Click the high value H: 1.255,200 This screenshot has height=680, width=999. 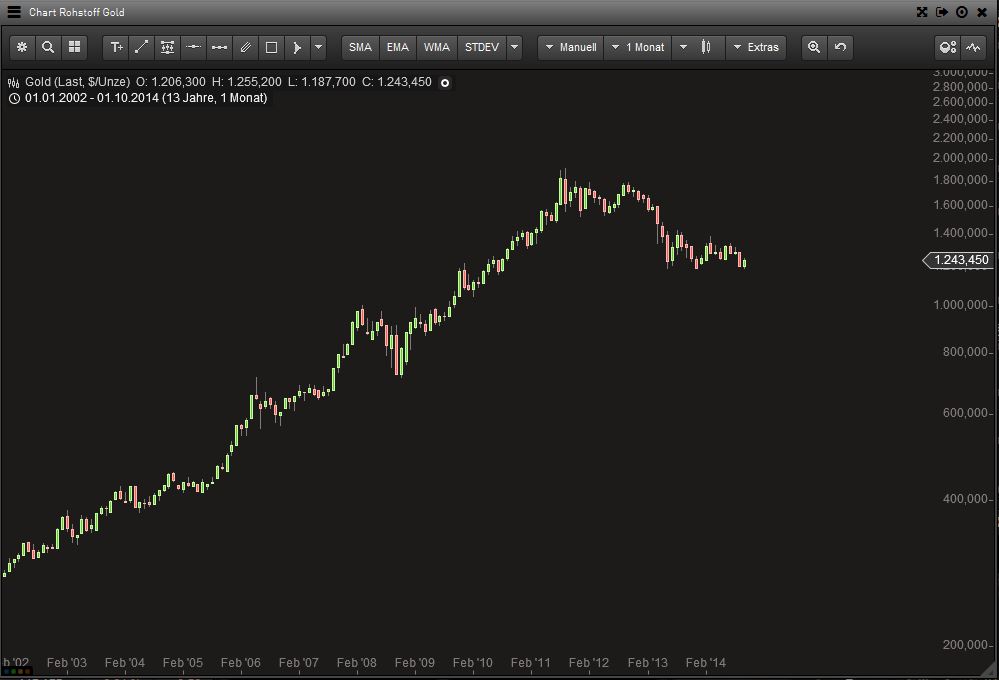point(247,82)
